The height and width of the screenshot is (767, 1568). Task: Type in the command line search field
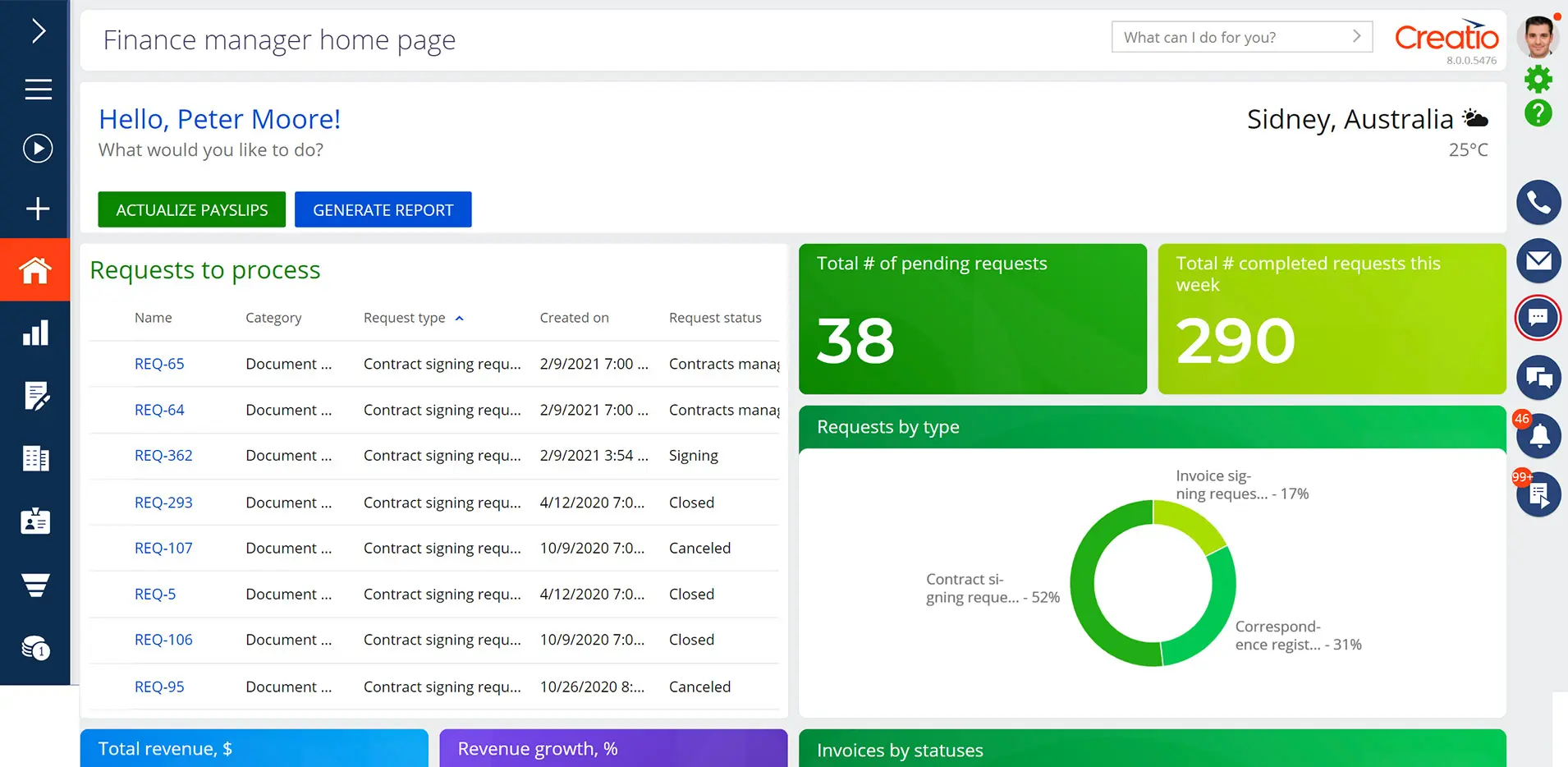(x=1231, y=37)
